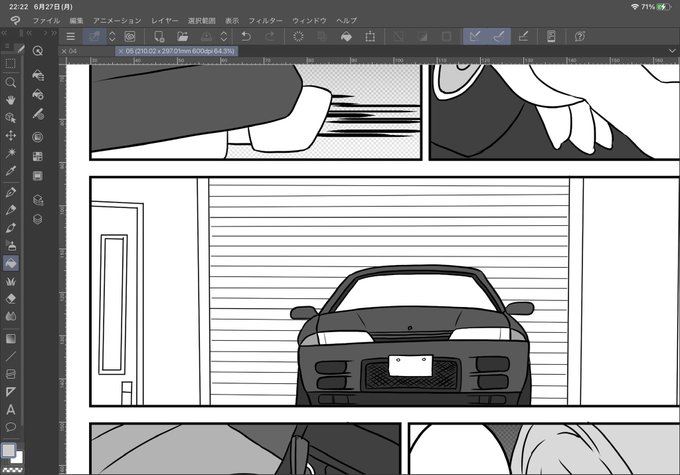Click Undo arrow in command bar

[246, 36]
